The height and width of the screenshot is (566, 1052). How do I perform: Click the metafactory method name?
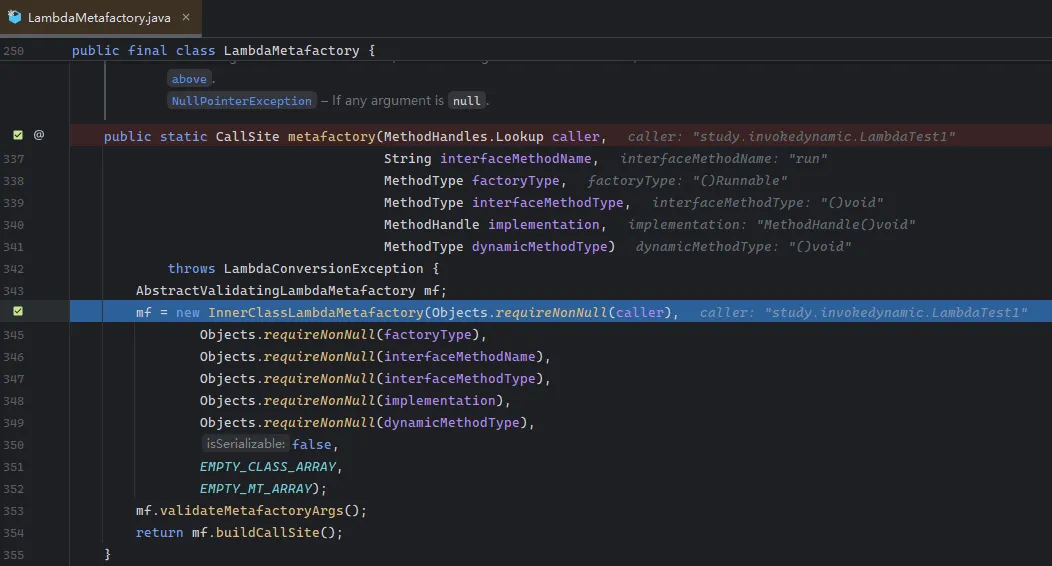point(331,137)
